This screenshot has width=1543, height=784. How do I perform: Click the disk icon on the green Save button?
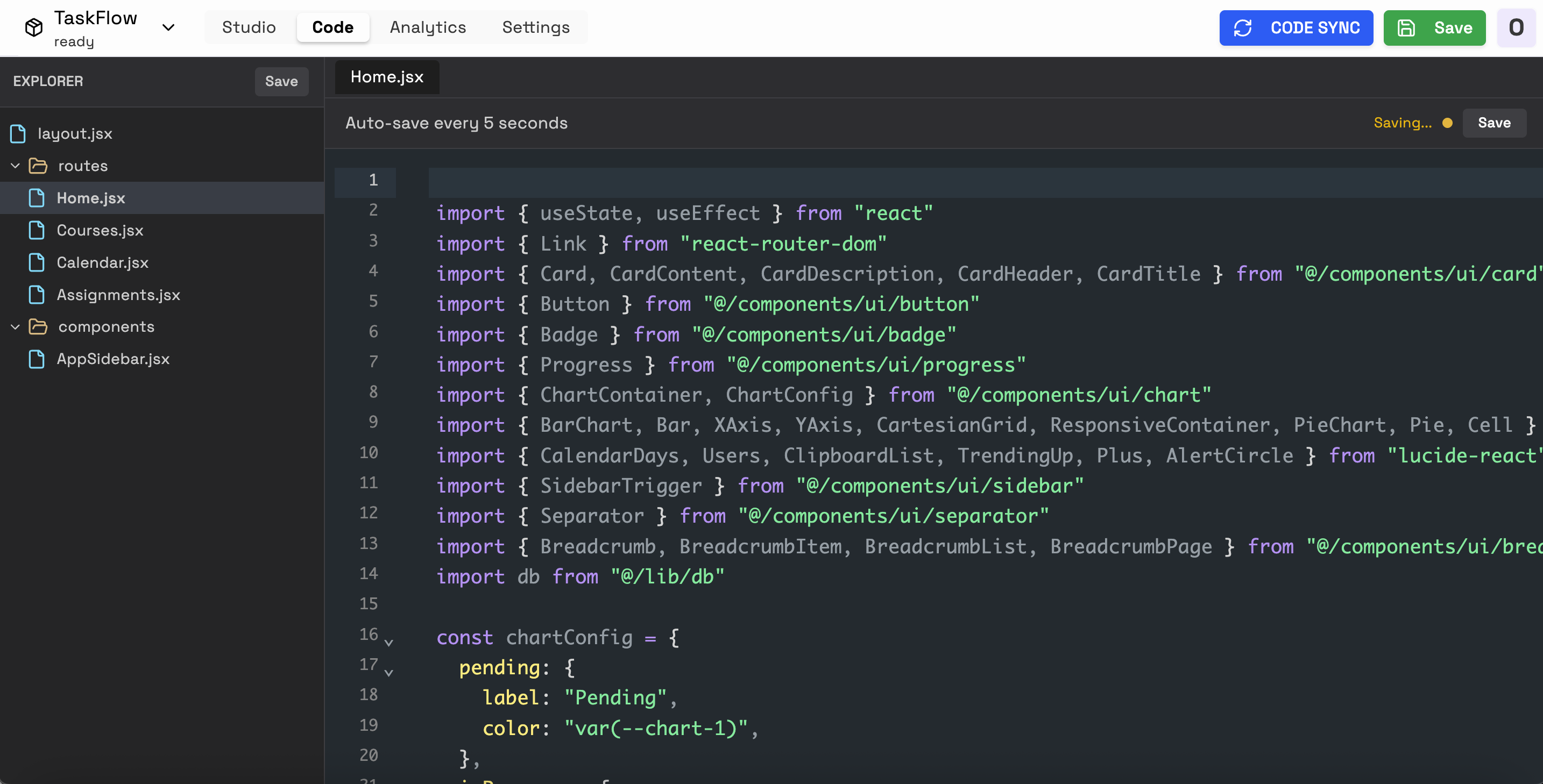pos(1407,27)
